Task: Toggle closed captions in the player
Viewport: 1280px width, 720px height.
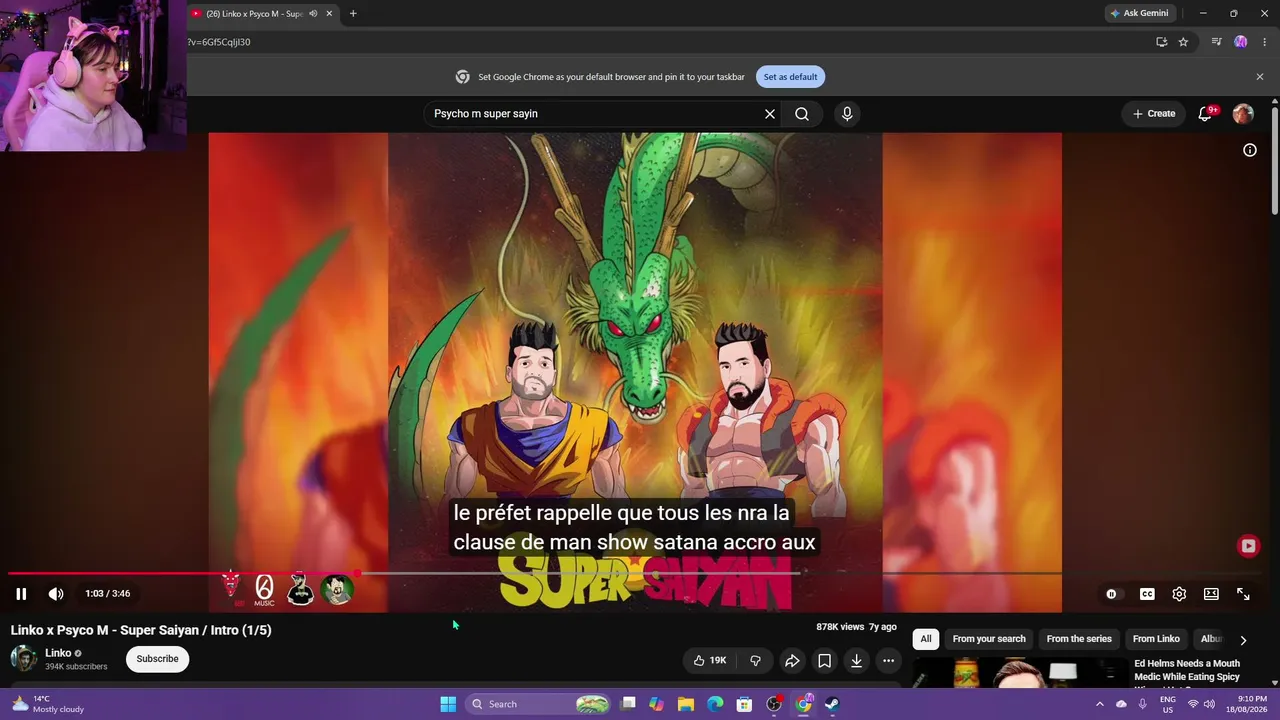Action: 1147,594
